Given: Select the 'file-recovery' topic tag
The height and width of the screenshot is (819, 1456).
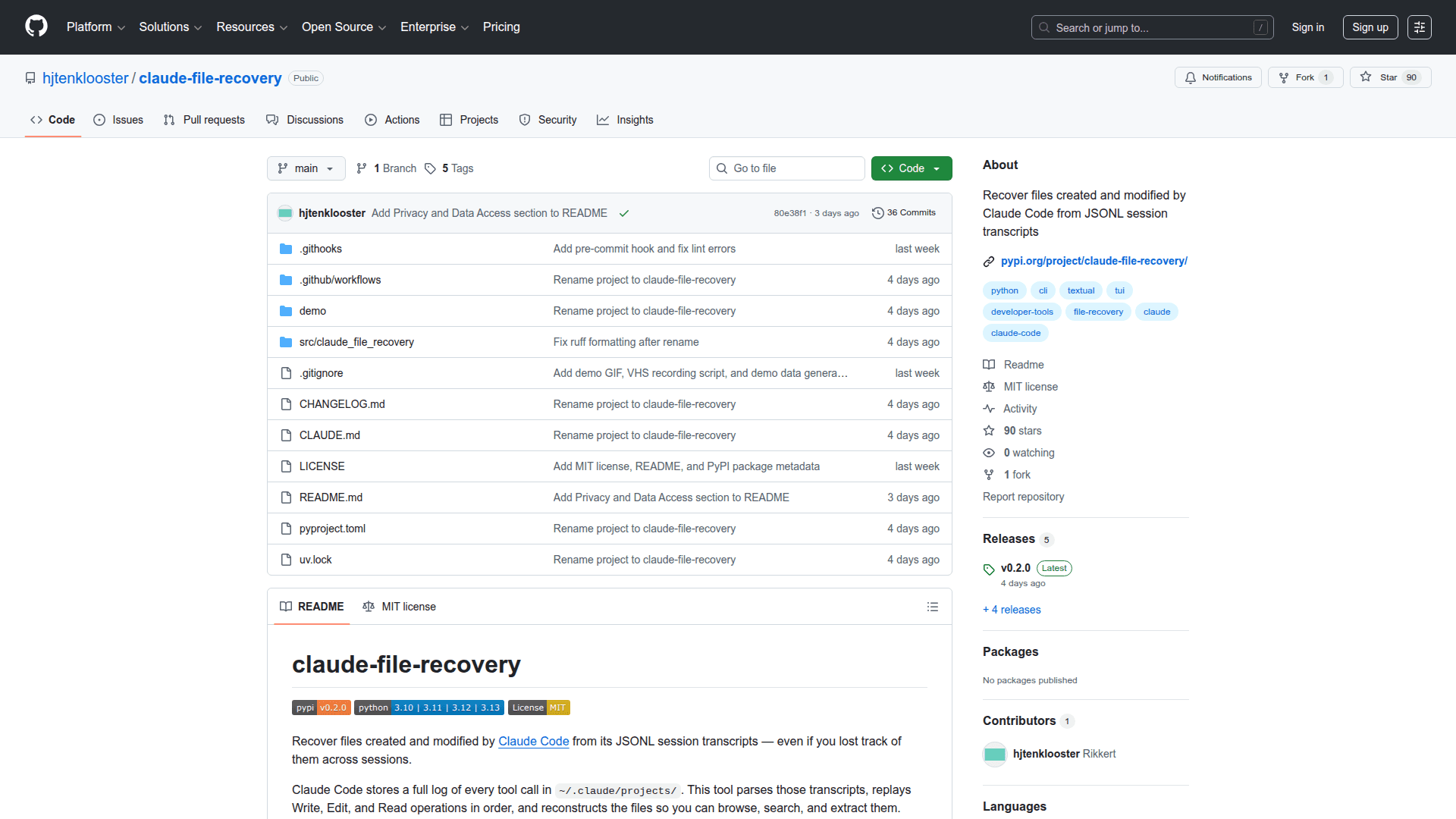Looking at the screenshot, I should [x=1097, y=312].
